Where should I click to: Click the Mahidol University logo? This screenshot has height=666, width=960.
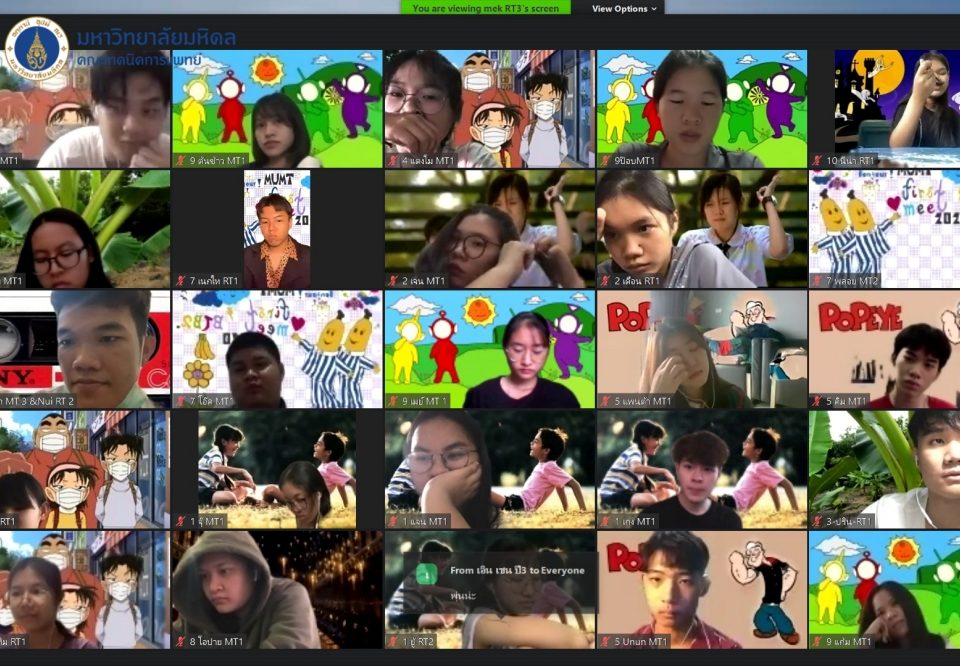[x=36, y=44]
